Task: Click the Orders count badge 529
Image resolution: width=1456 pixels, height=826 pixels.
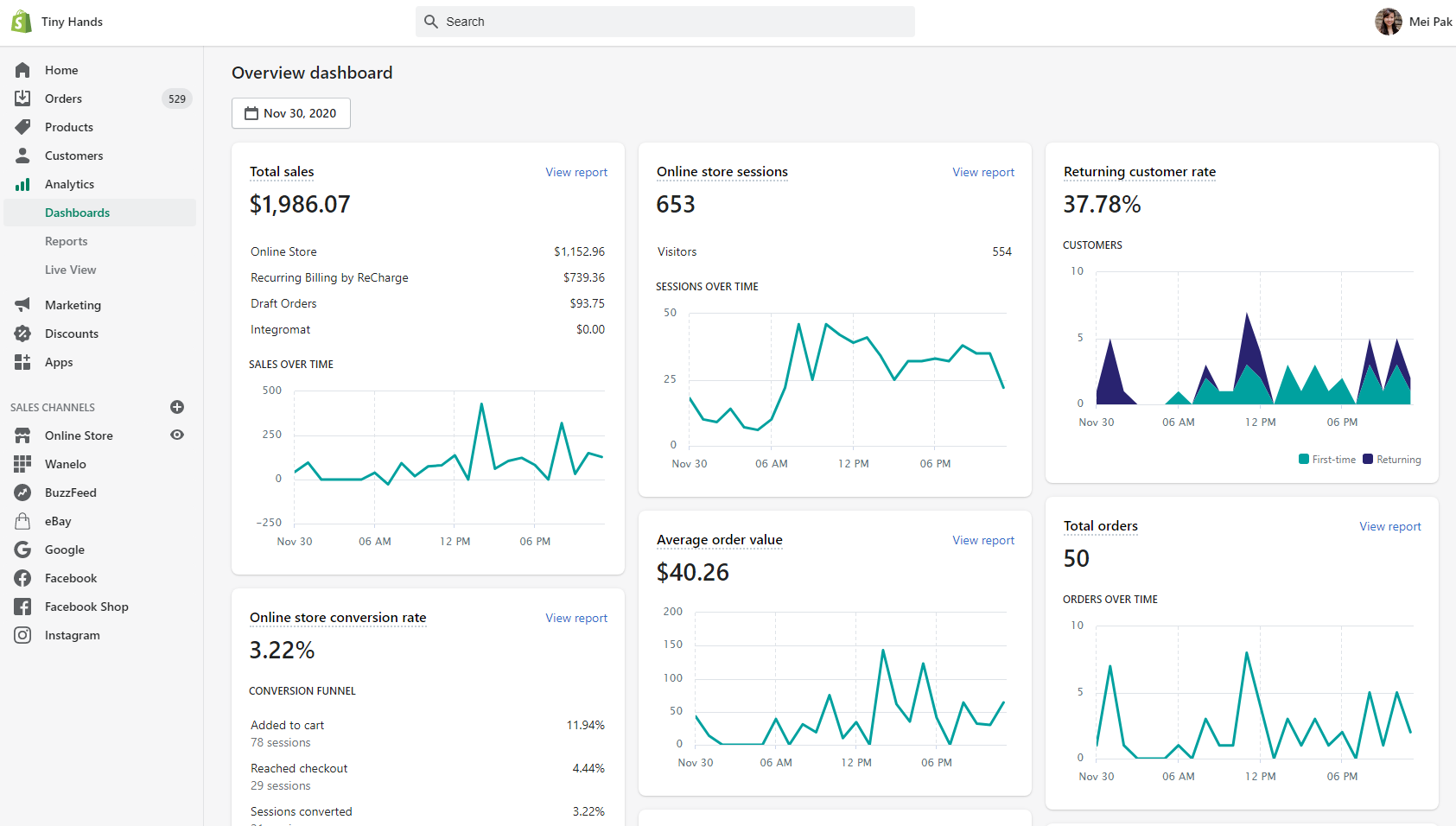Action: 177,98
